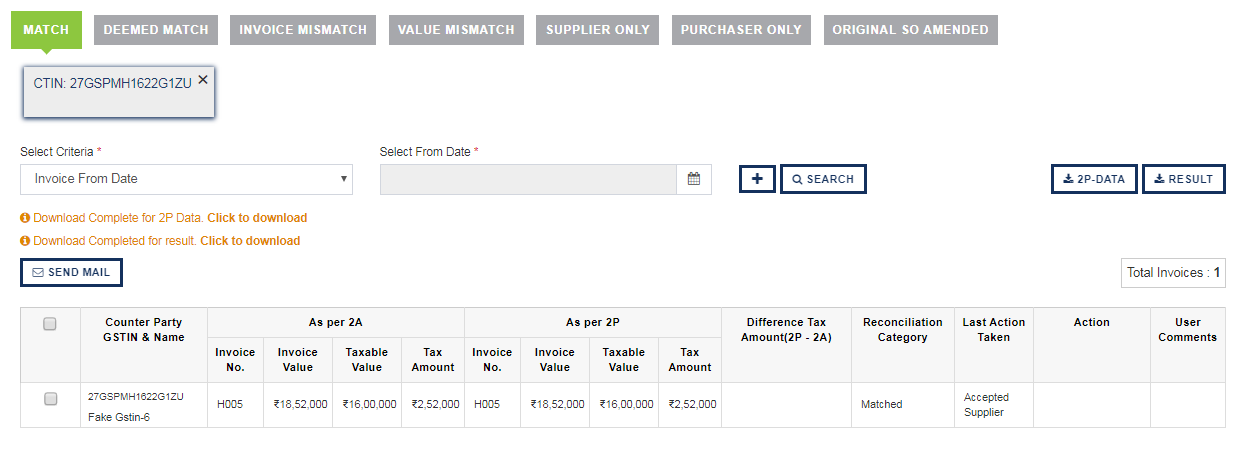View Purchaser Only tab
The width and height of the screenshot is (1242, 452).
pyautogui.click(x=741, y=30)
